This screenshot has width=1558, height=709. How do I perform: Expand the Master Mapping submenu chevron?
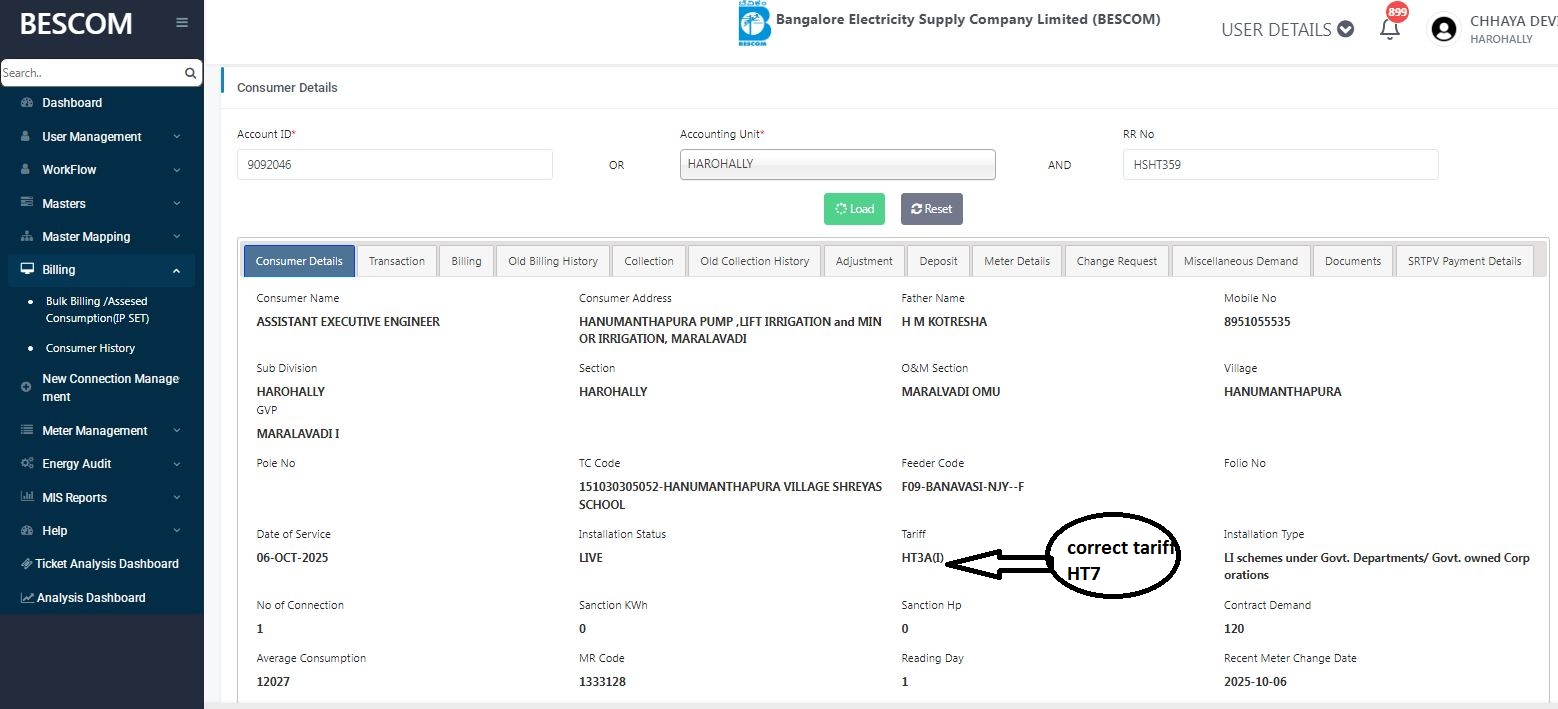point(177,237)
